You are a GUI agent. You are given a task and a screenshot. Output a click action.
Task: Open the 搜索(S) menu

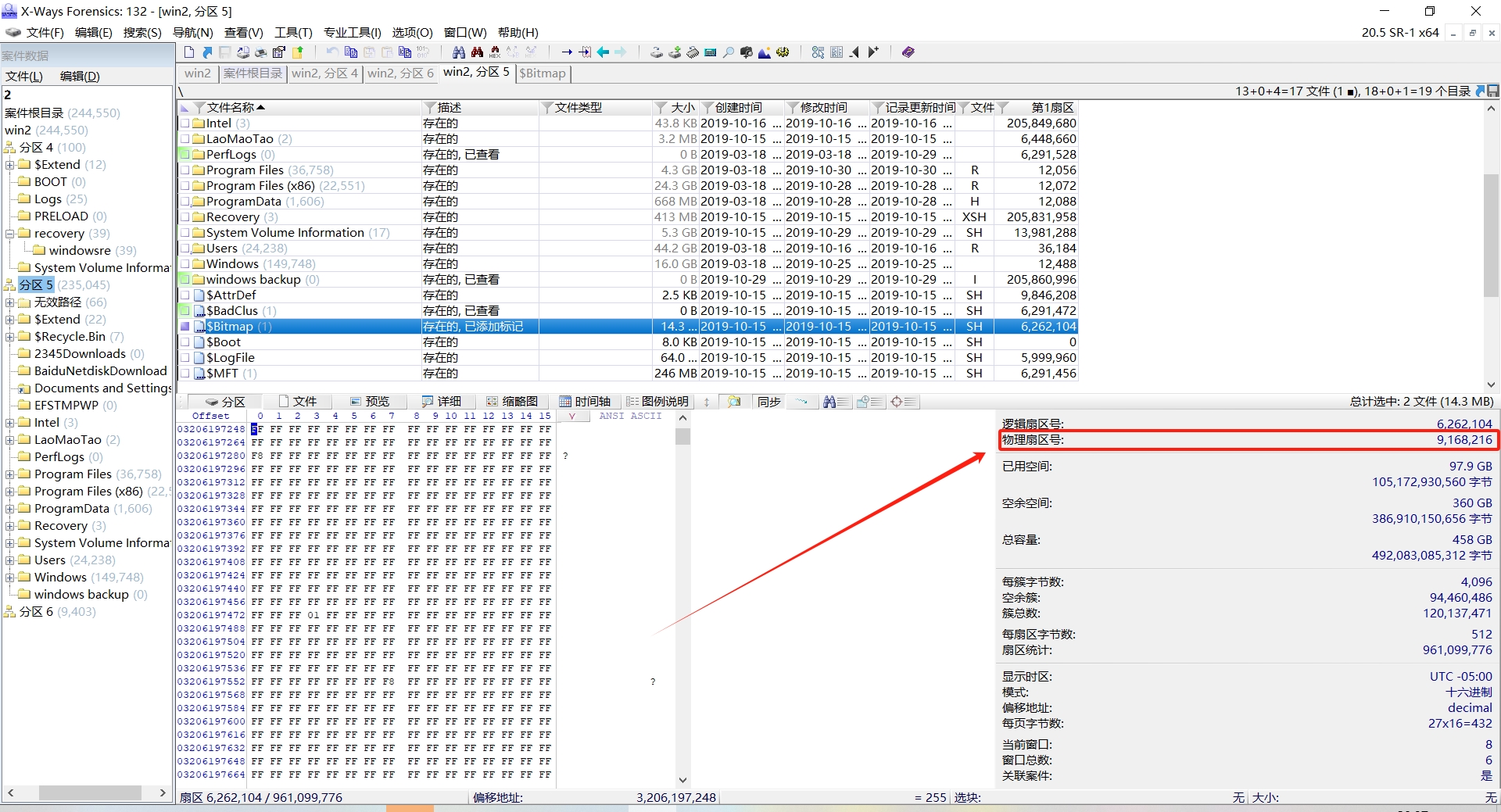pyautogui.click(x=142, y=33)
